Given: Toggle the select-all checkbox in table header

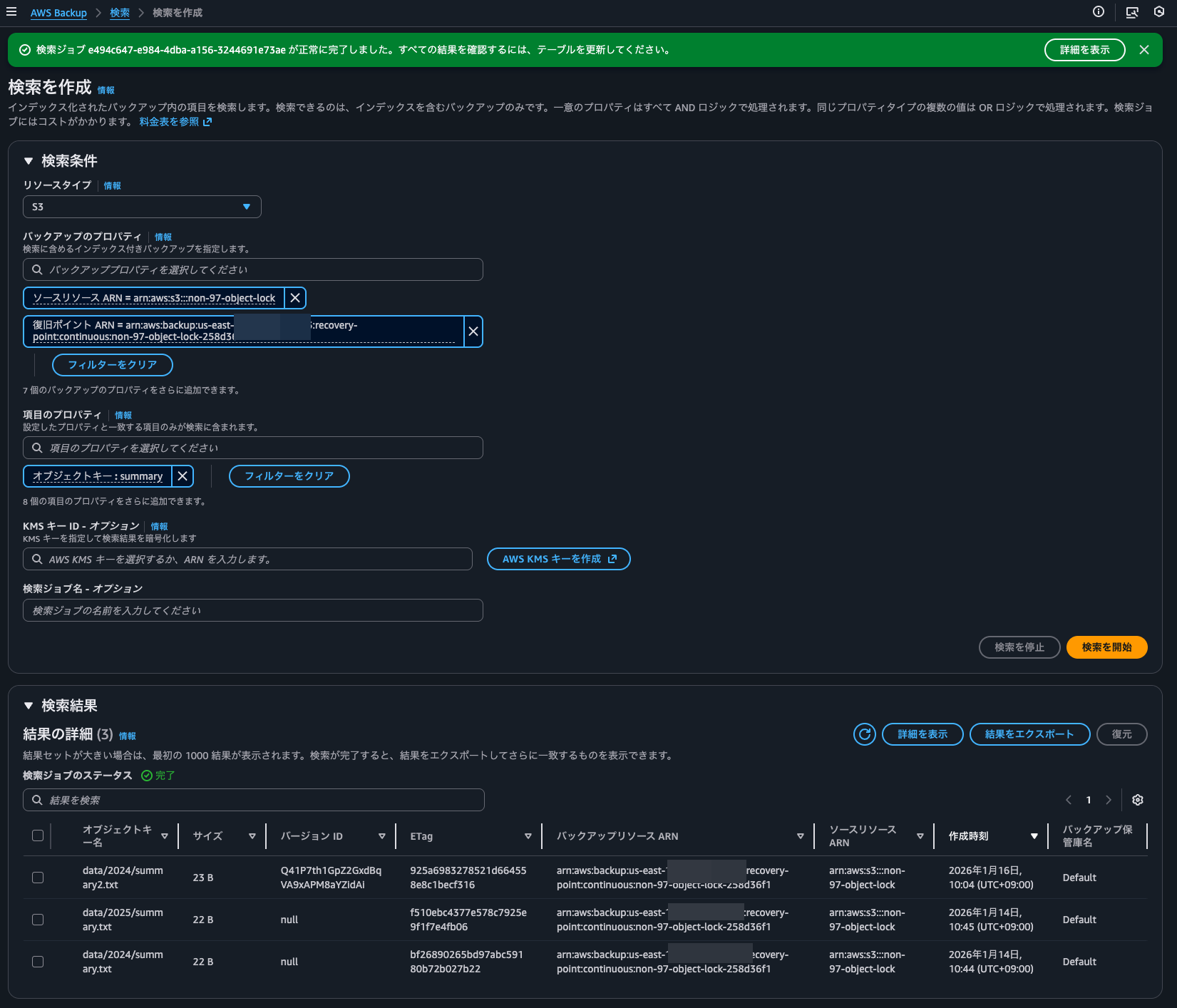Looking at the screenshot, I should click(x=38, y=835).
